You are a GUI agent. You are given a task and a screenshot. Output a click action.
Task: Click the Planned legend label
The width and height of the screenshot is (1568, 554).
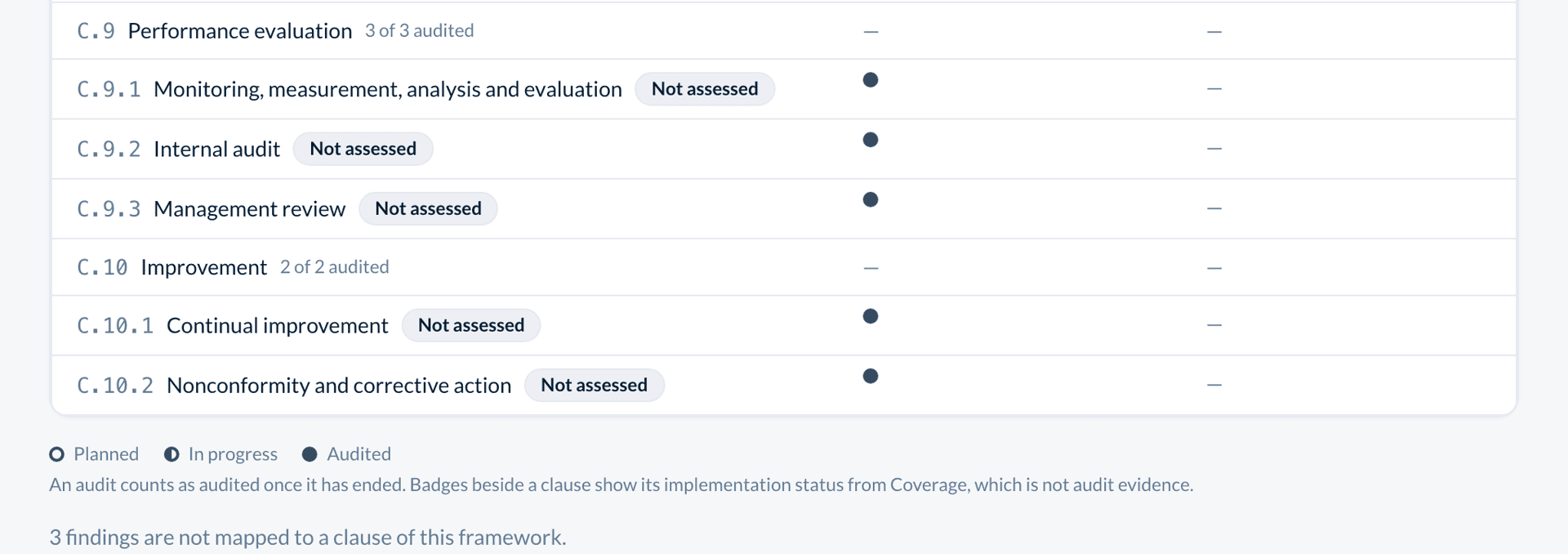point(106,454)
